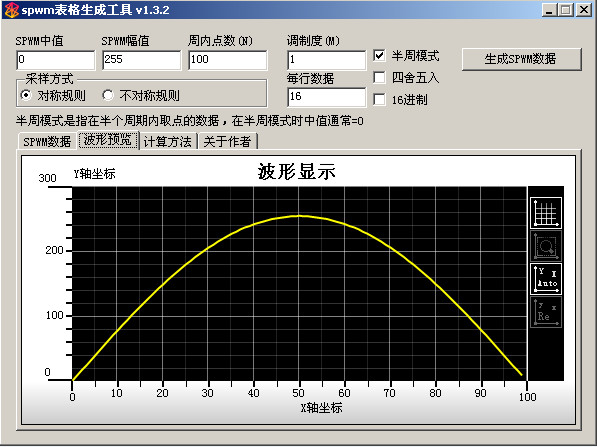Click the SPWM中值 input field
Screen dimensions: 597x447
pos(56,60)
